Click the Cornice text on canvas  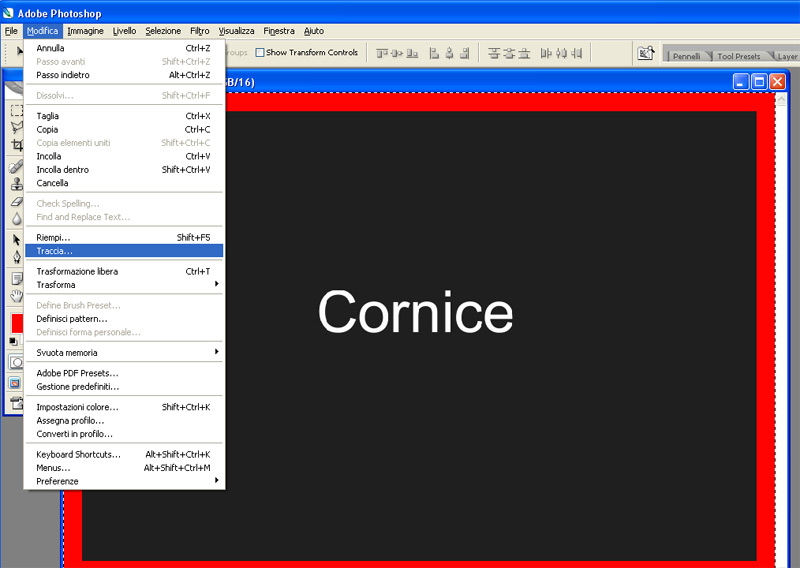click(x=415, y=312)
